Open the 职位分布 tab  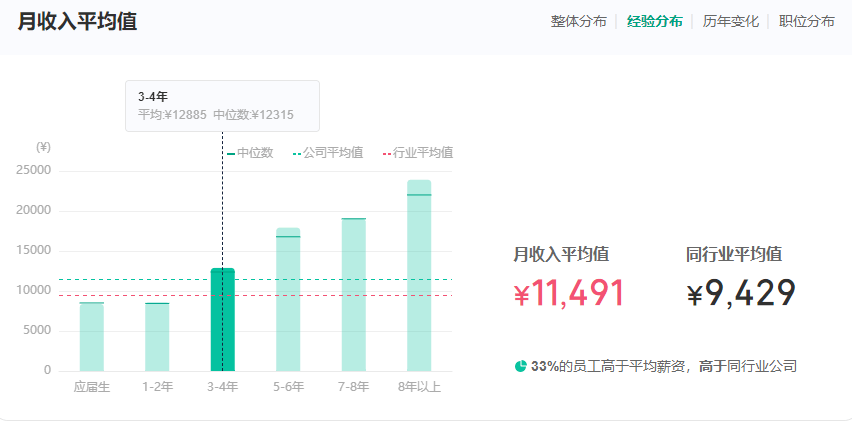point(806,21)
